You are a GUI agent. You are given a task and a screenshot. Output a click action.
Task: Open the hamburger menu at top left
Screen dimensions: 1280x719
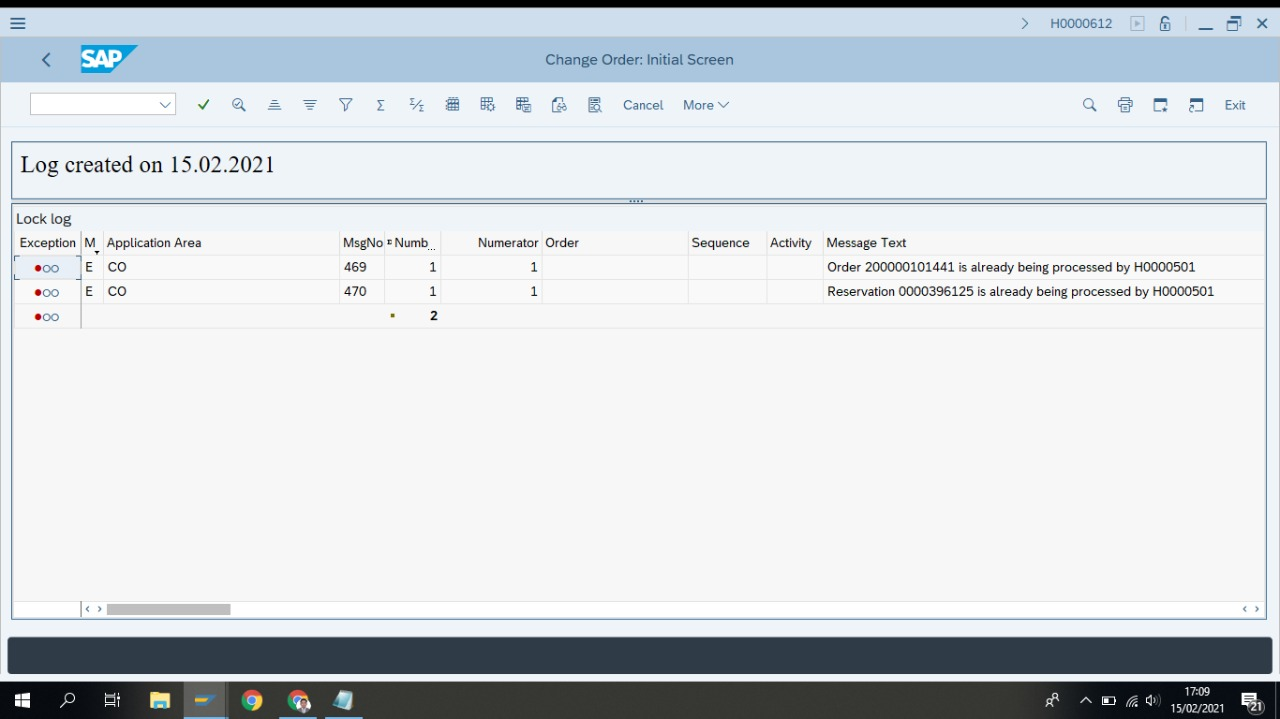(x=18, y=24)
